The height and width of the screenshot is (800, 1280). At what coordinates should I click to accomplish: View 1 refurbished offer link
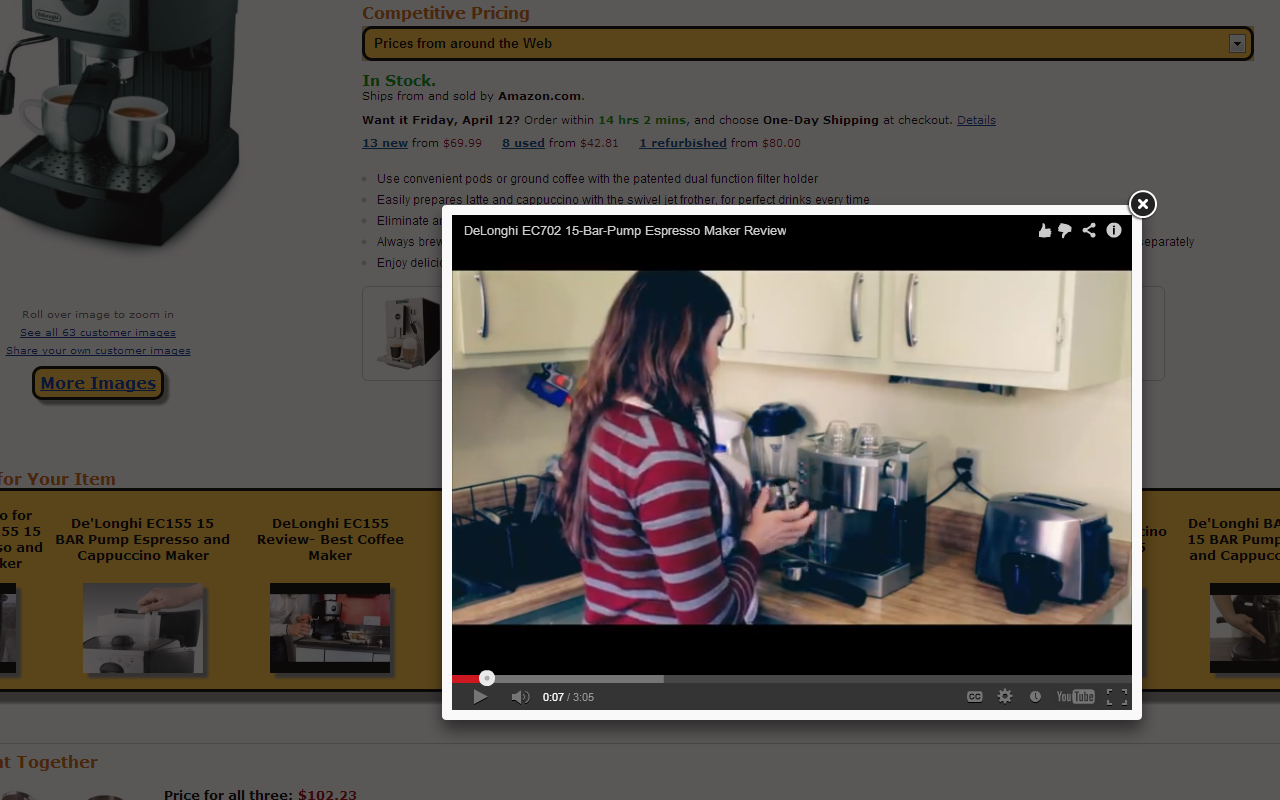[x=683, y=143]
